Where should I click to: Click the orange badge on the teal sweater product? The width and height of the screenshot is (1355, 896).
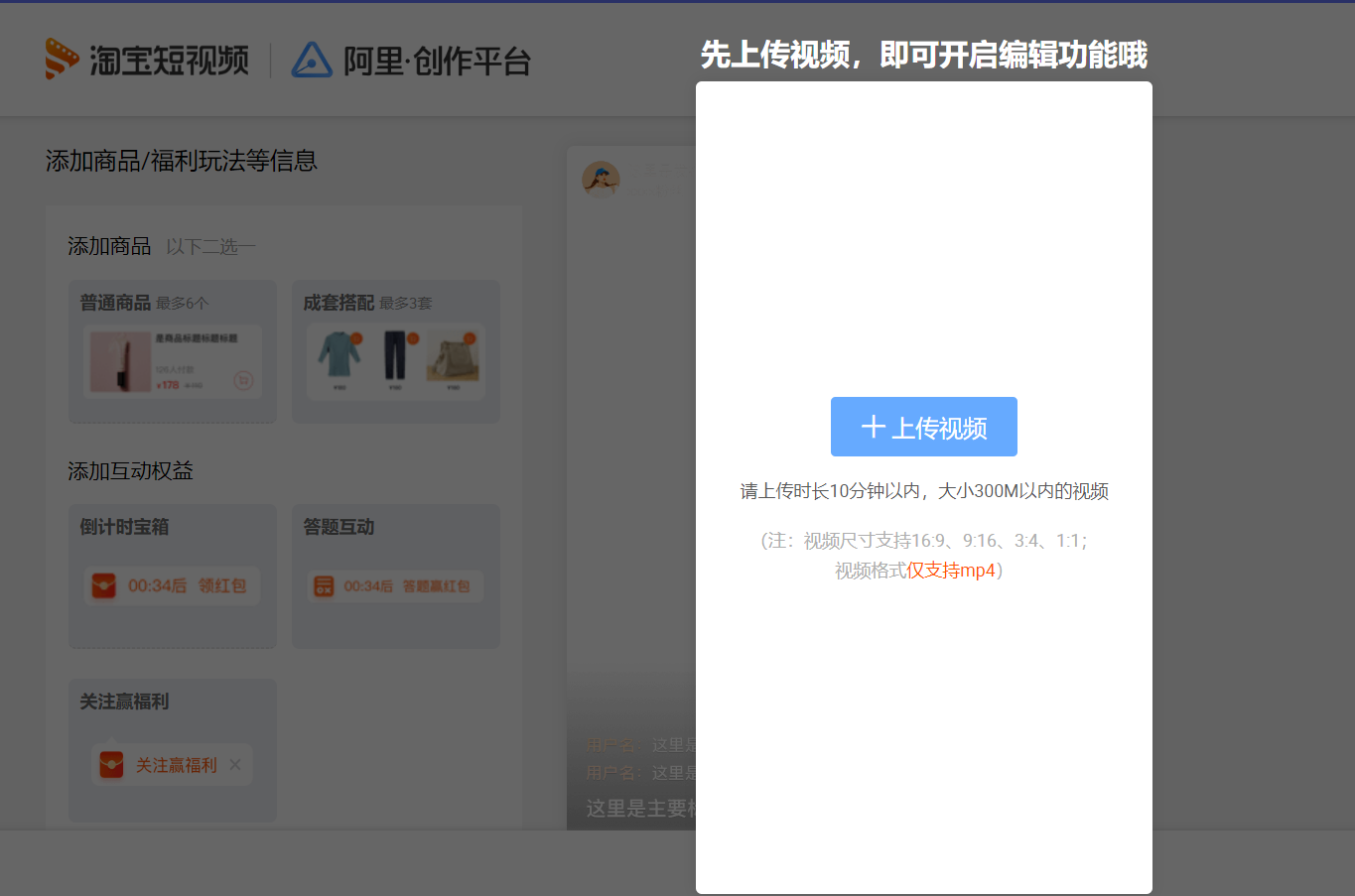click(x=356, y=338)
